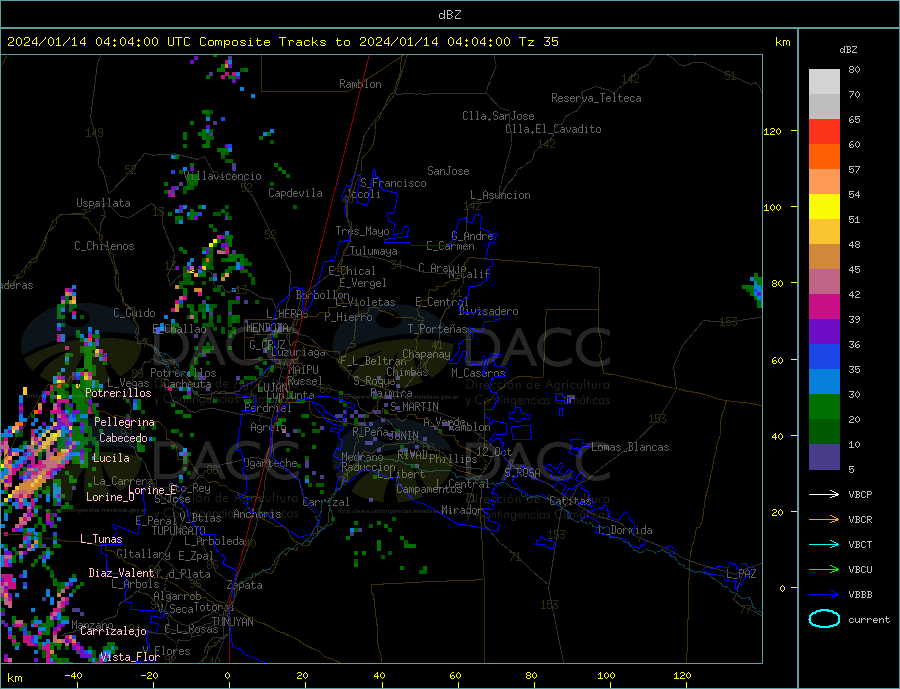The image size is (900, 689).
Task: Click the 'S.ROSA' map label
Action: [522, 473]
